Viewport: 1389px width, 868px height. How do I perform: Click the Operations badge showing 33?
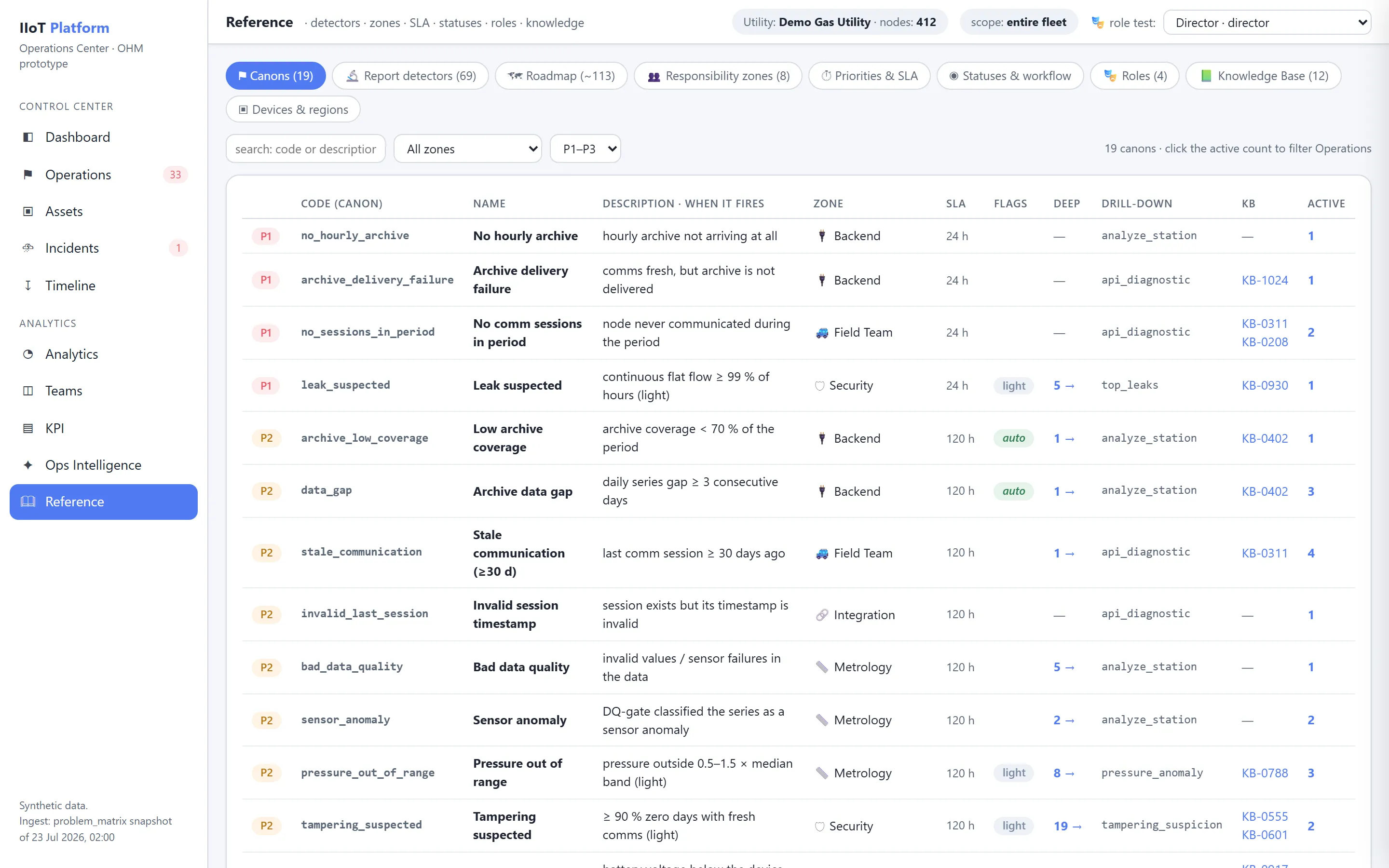175,175
